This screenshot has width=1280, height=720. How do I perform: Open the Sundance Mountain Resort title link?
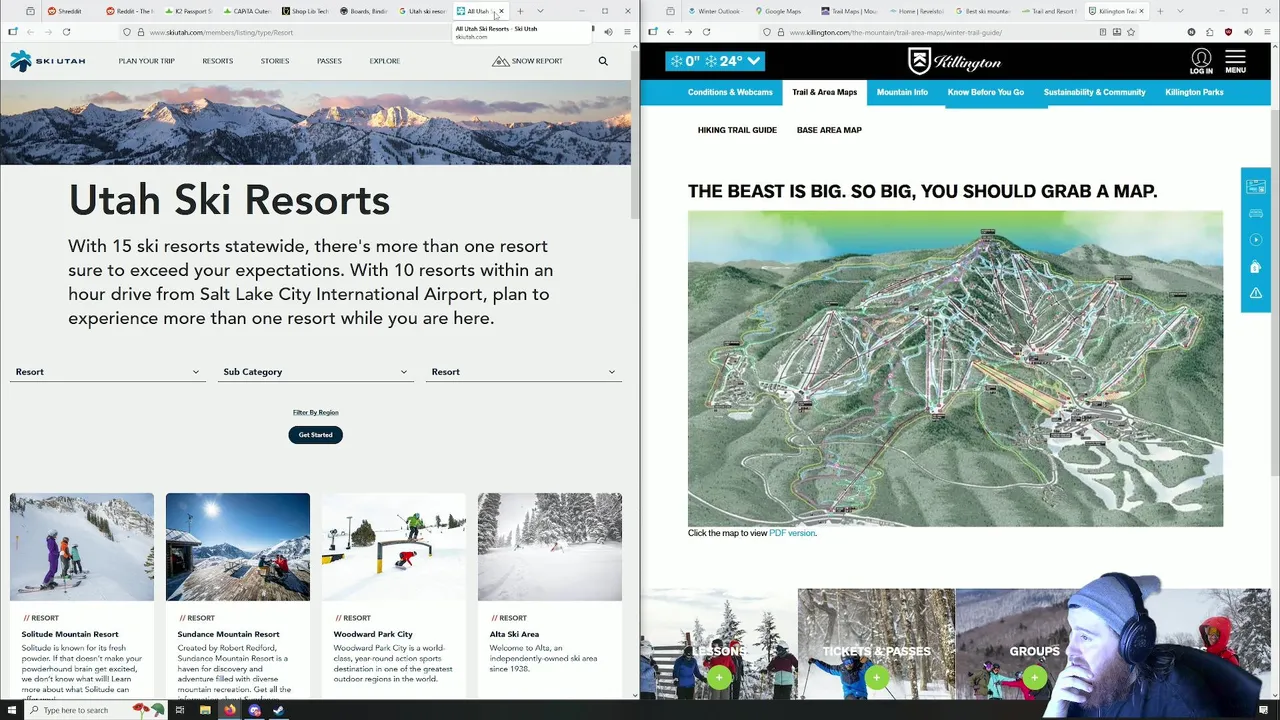pos(228,634)
